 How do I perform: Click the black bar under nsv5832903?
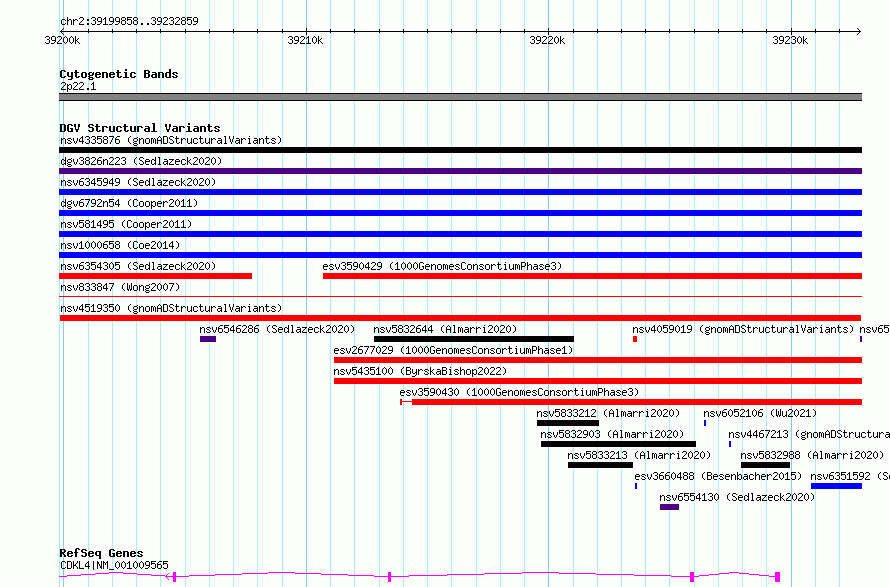pos(618,445)
